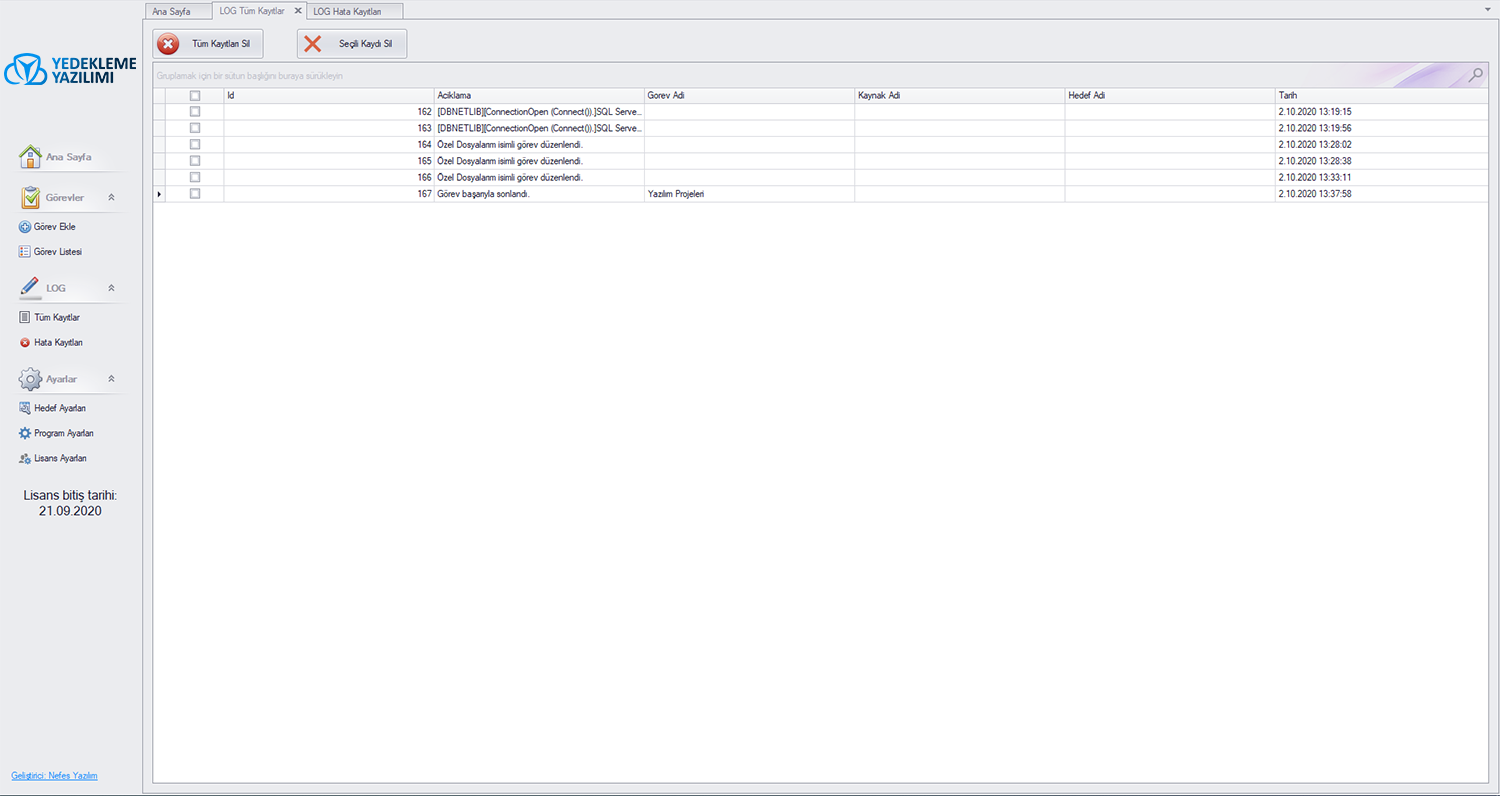
Task: Click the Seçili Kaydı Sil button
Action: click(352, 44)
